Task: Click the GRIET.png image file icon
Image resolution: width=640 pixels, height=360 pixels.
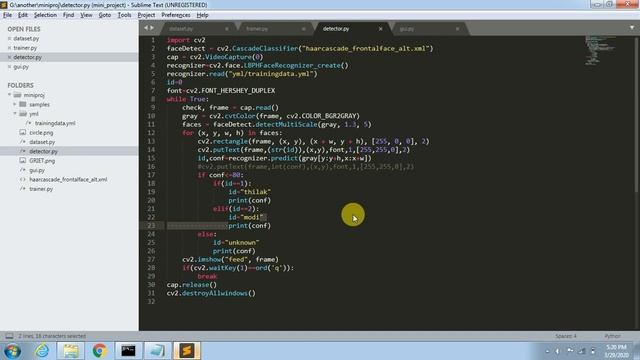Action: pos(23,160)
